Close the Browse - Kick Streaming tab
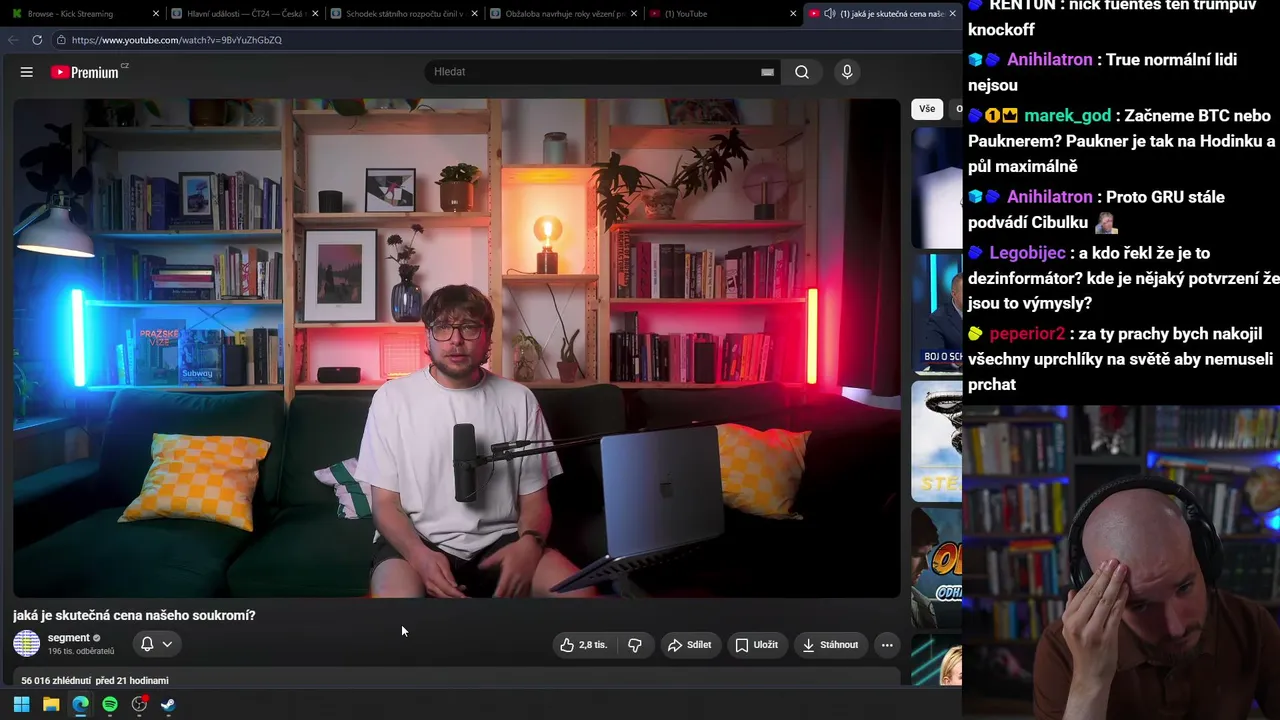1280x720 pixels. click(156, 14)
